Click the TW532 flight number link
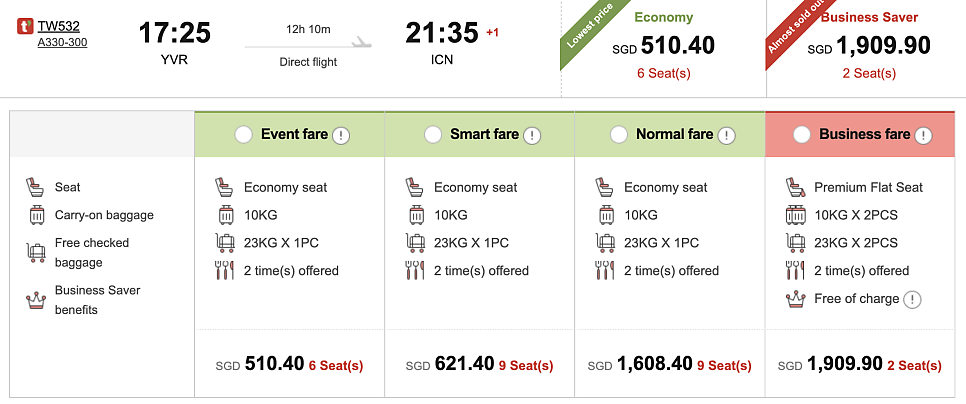 (x=58, y=26)
